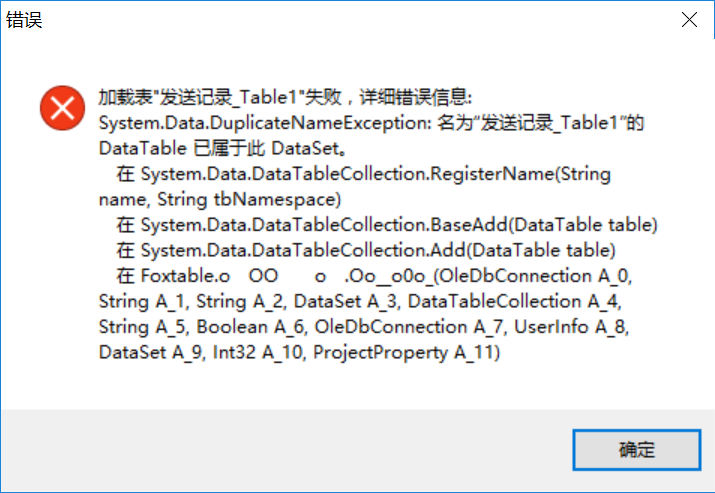Screen dimensions: 715x493
Task: Click the System.Data.DuplicateNameException text
Action: [x=265, y=123]
